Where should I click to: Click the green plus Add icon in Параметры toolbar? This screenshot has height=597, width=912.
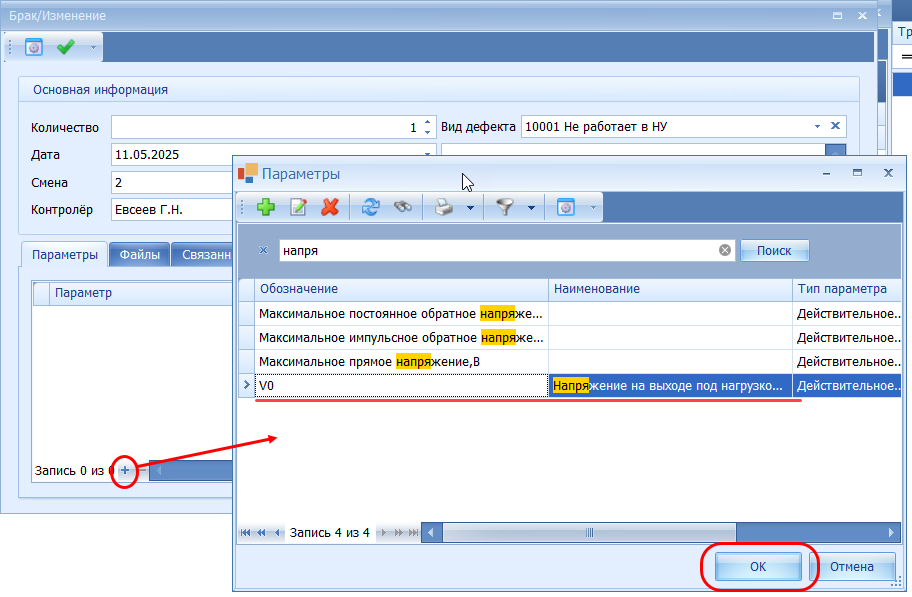coord(266,207)
